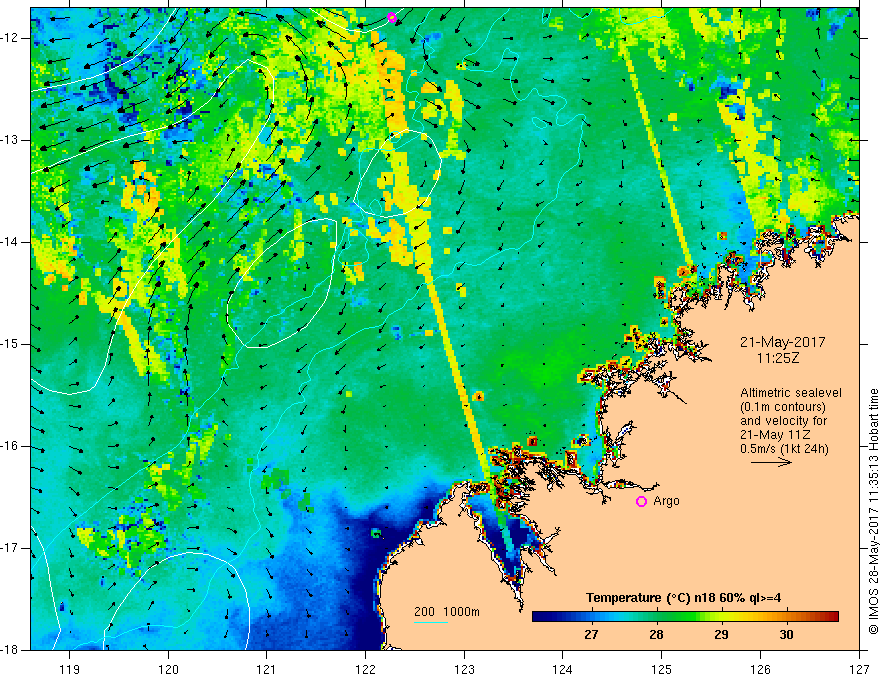The image size is (880, 680).
Task: Click the vertical IMOS copyright timestamp text
Action: click(x=873, y=512)
